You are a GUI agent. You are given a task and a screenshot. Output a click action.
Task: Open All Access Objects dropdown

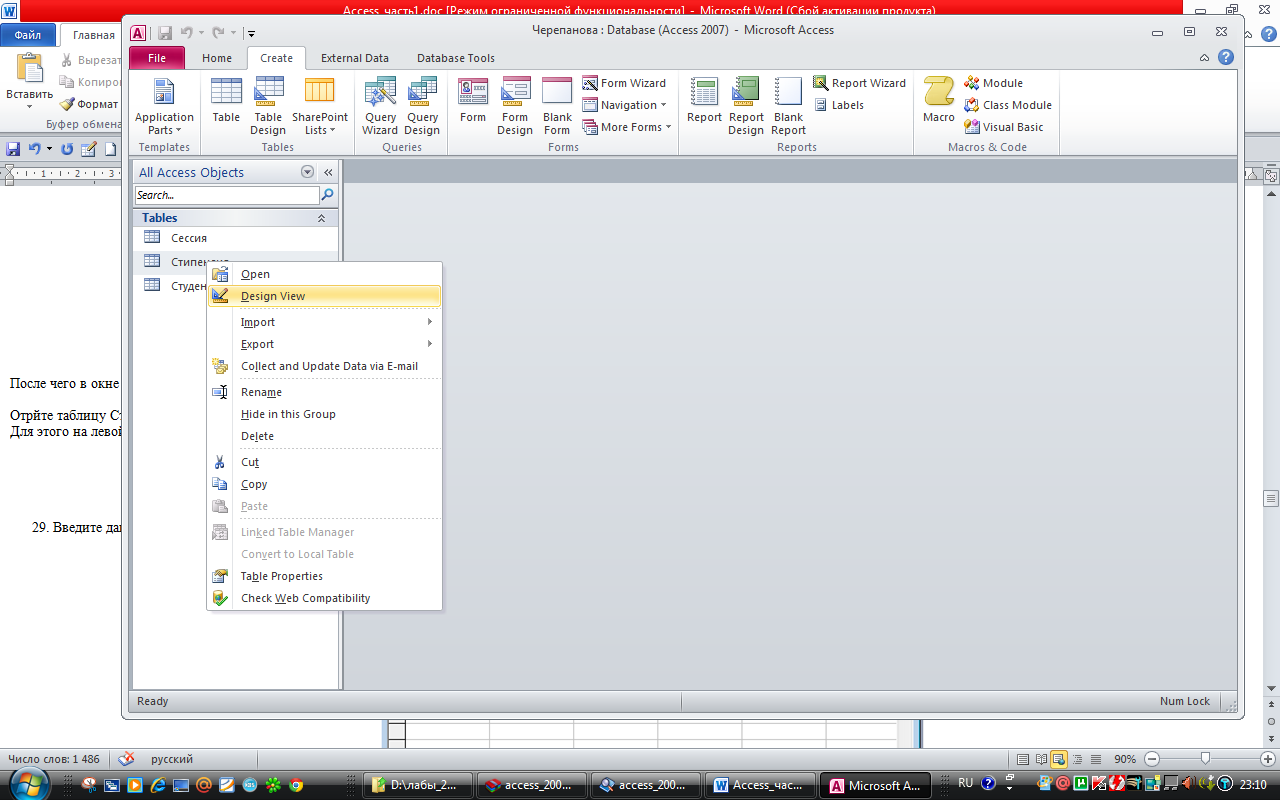pos(307,172)
